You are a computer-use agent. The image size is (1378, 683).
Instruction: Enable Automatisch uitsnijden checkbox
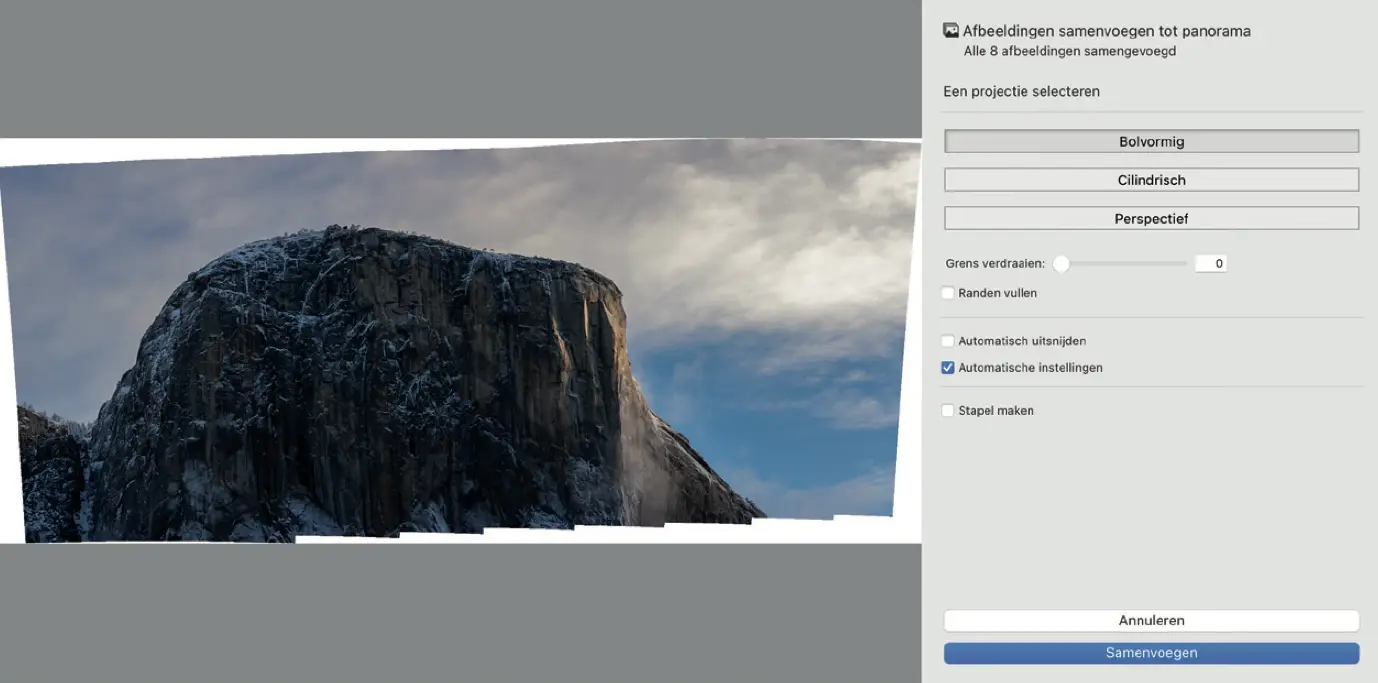(x=948, y=341)
